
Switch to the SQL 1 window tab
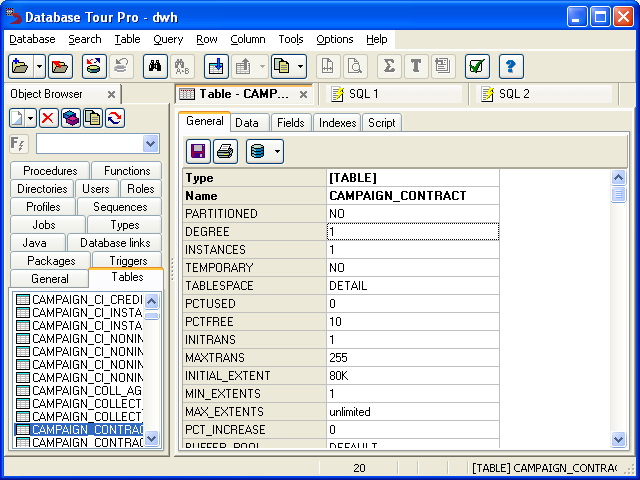click(x=392, y=94)
